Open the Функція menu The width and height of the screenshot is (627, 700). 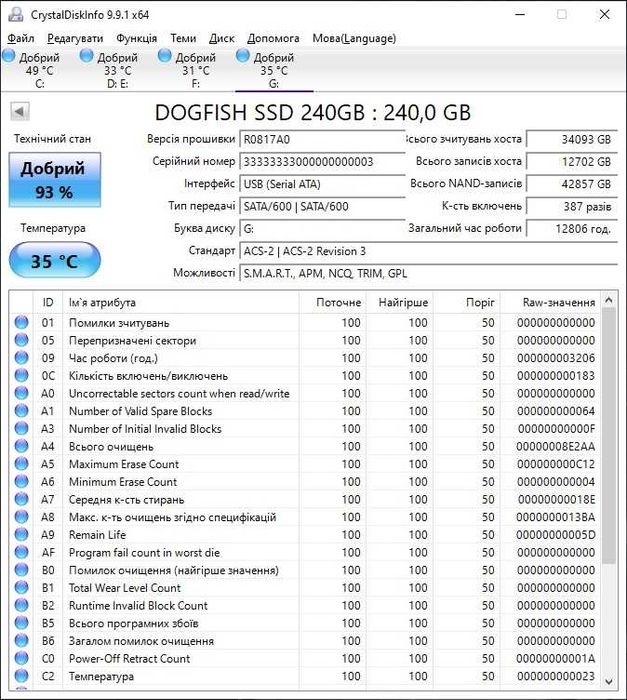pyautogui.click(x=137, y=38)
